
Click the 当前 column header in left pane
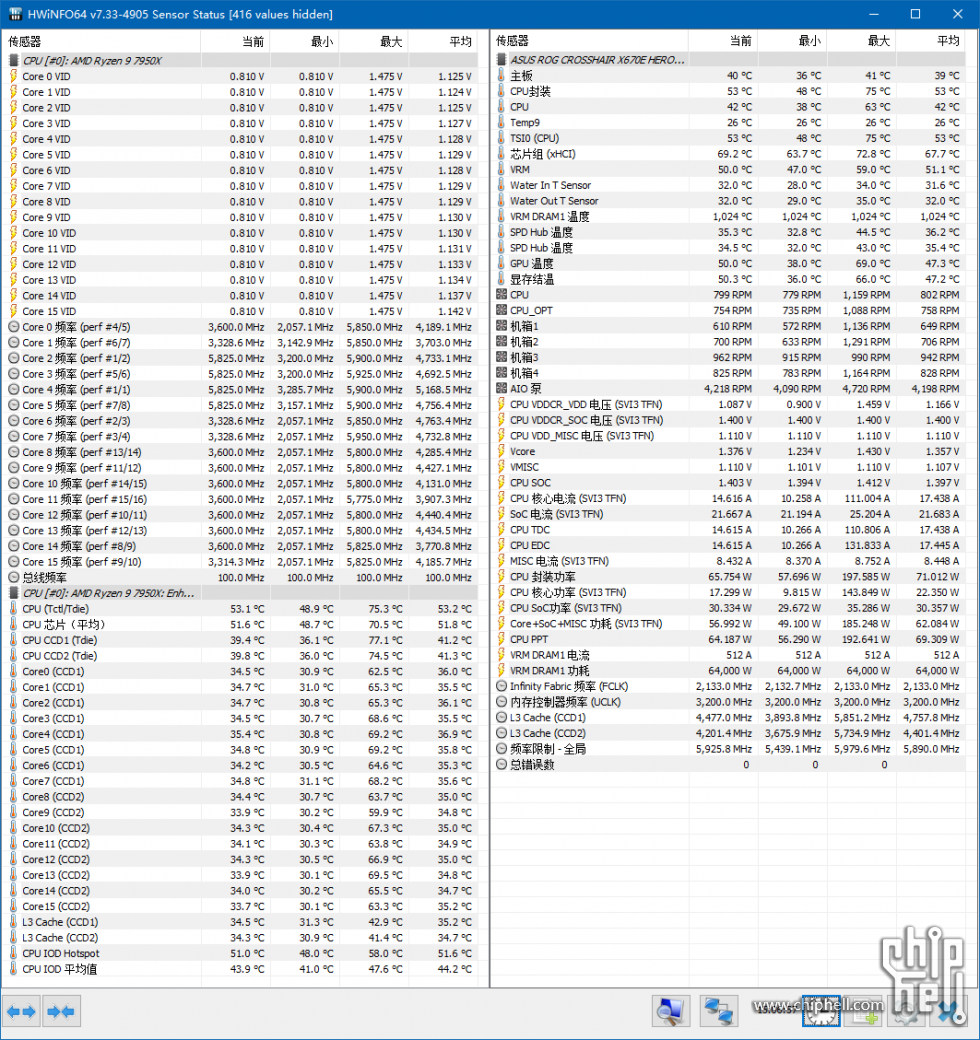235,41
